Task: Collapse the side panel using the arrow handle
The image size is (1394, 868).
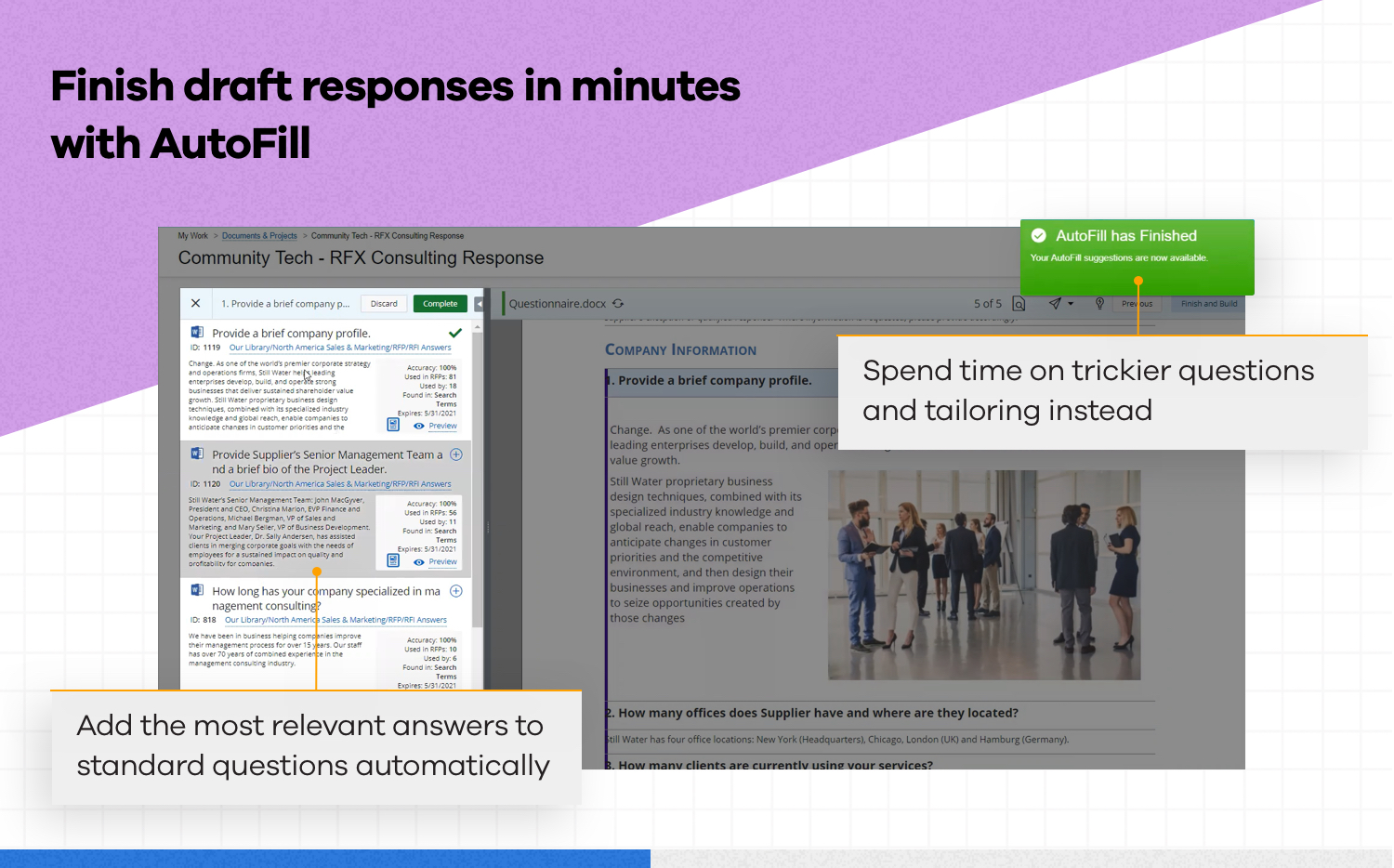Action: pyautogui.click(x=479, y=304)
